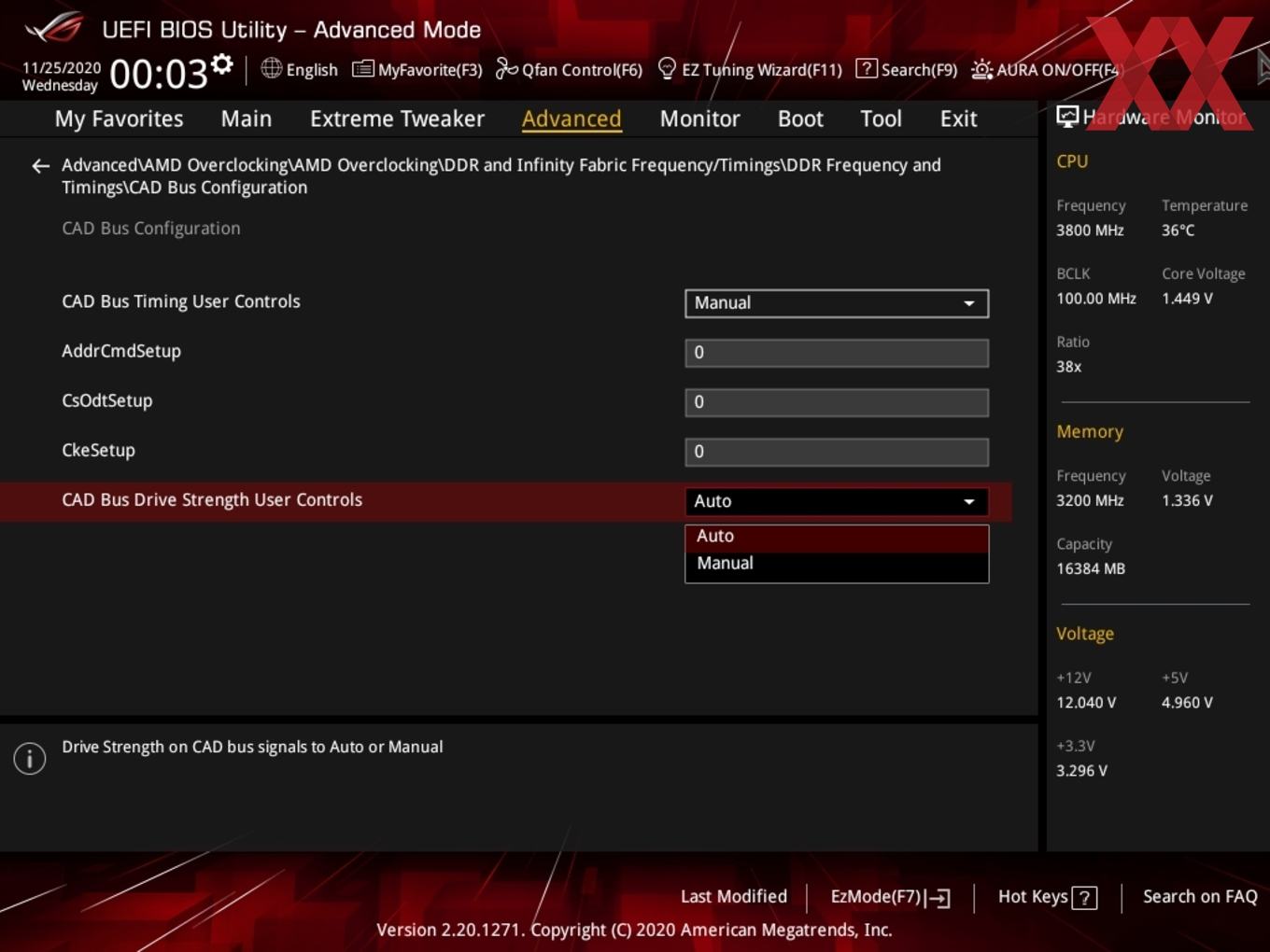
Task: Click the breadcrumb path text
Action: [501, 176]
